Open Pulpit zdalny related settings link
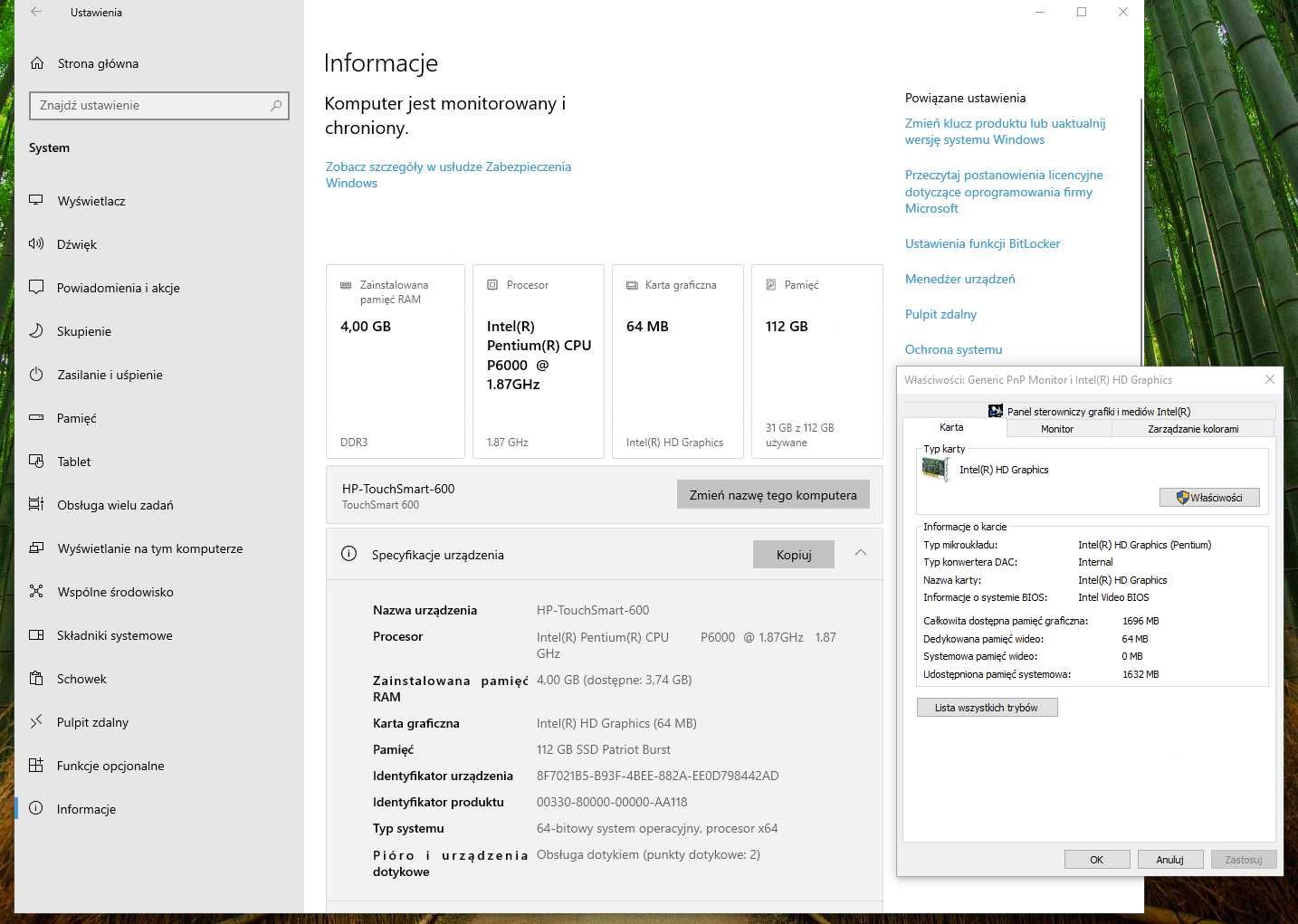The image size is (1298, 924). click(x=940, y=314)
